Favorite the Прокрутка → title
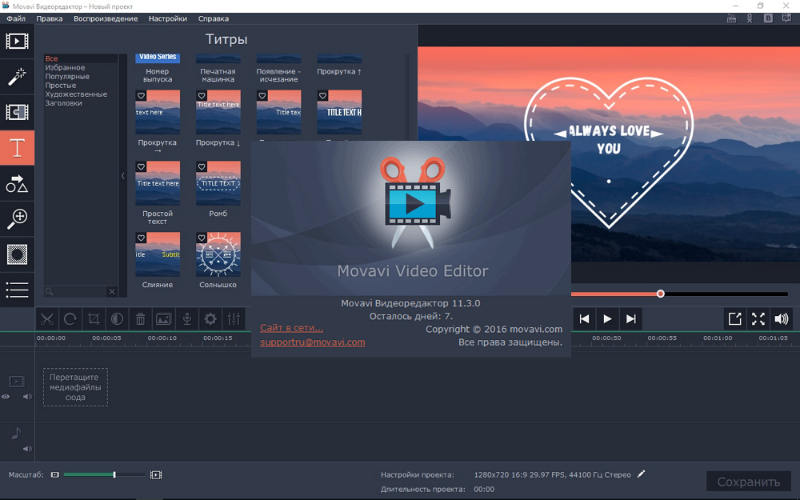The width and height of the screenshot is (800, 500). pos(141,95)
